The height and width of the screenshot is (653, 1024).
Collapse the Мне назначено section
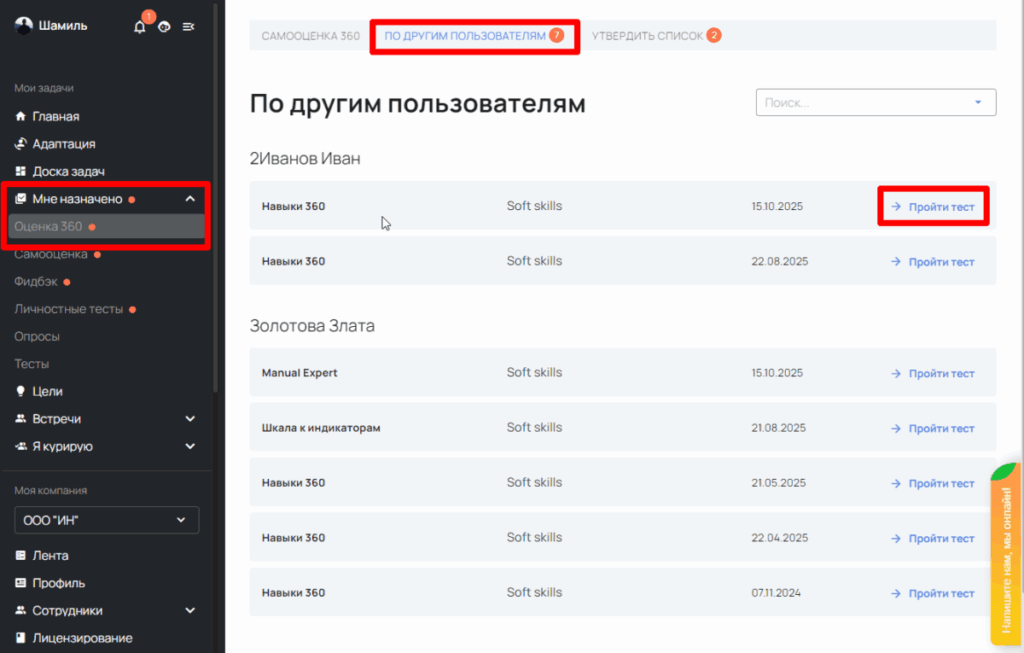click(190, 199)
